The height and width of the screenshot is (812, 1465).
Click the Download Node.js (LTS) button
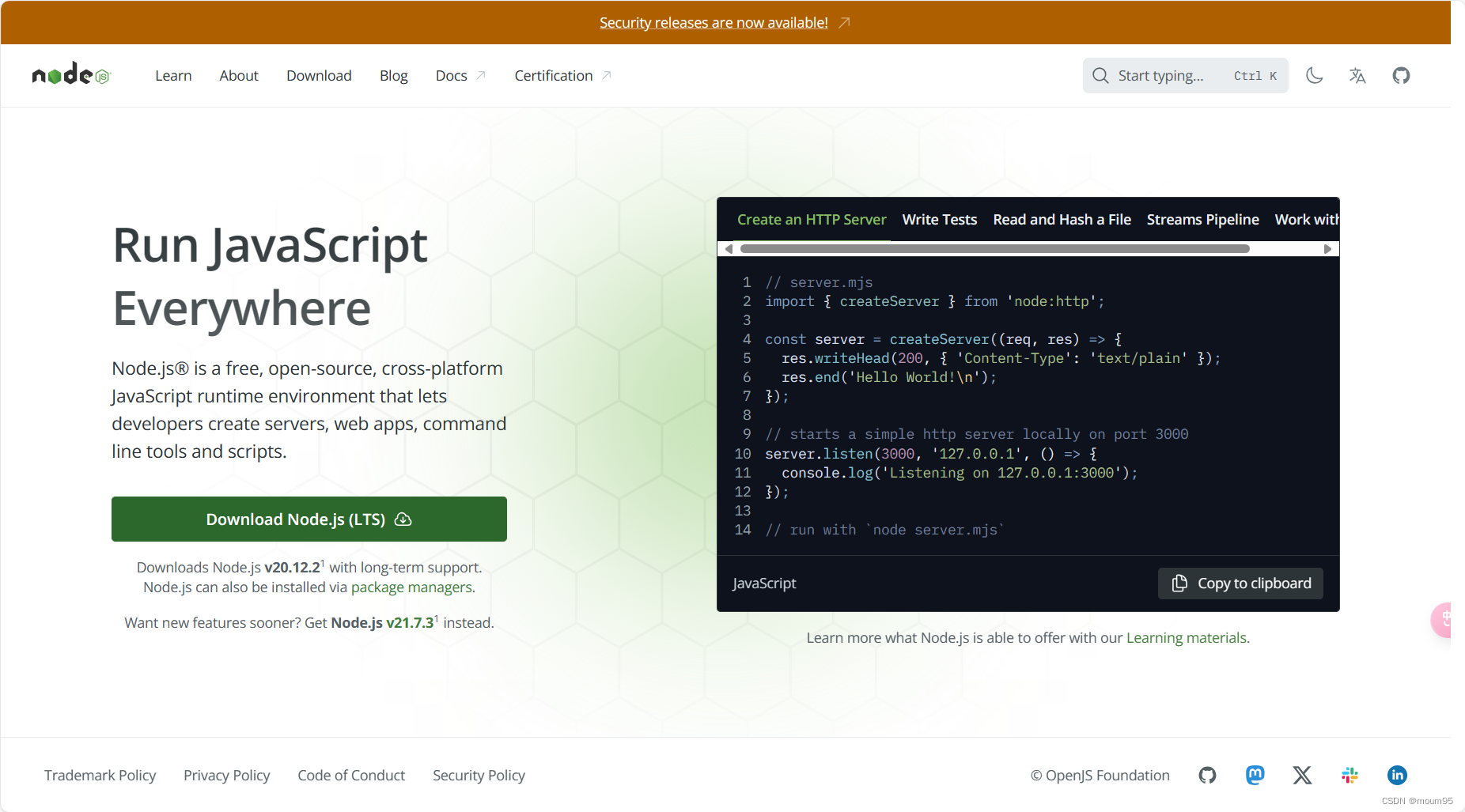[x=309, y=519]
